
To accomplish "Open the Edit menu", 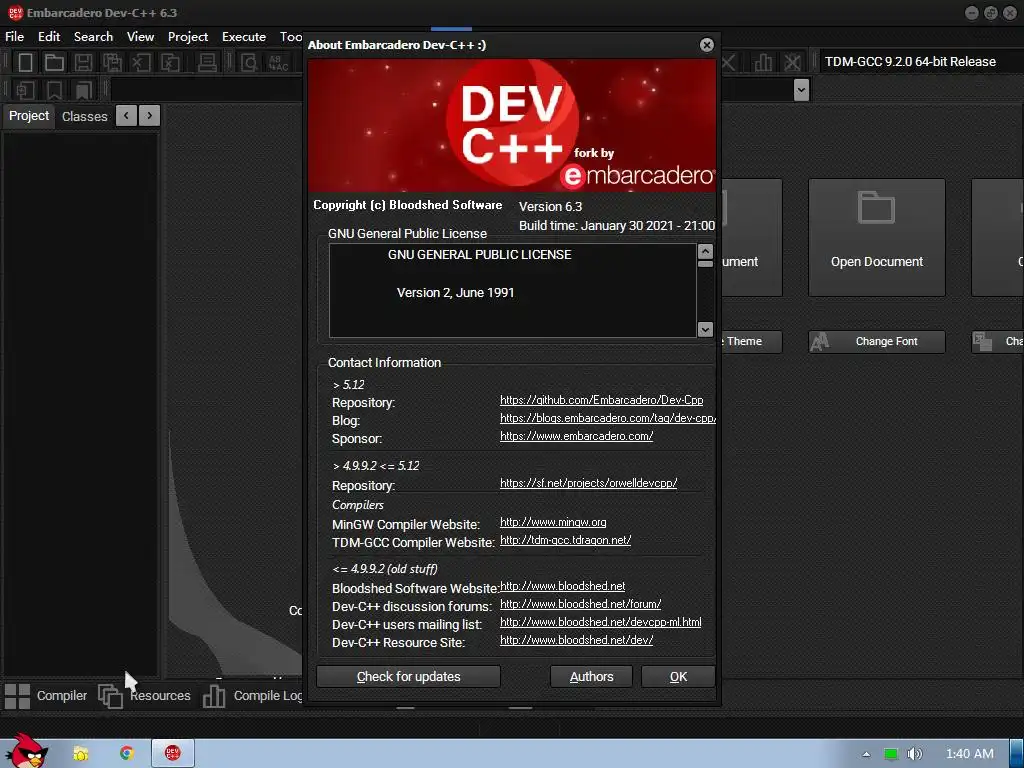I will point(49,37).
